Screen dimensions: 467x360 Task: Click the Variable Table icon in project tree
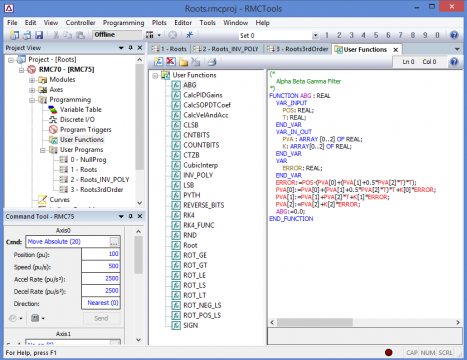(x=53, y=109)
